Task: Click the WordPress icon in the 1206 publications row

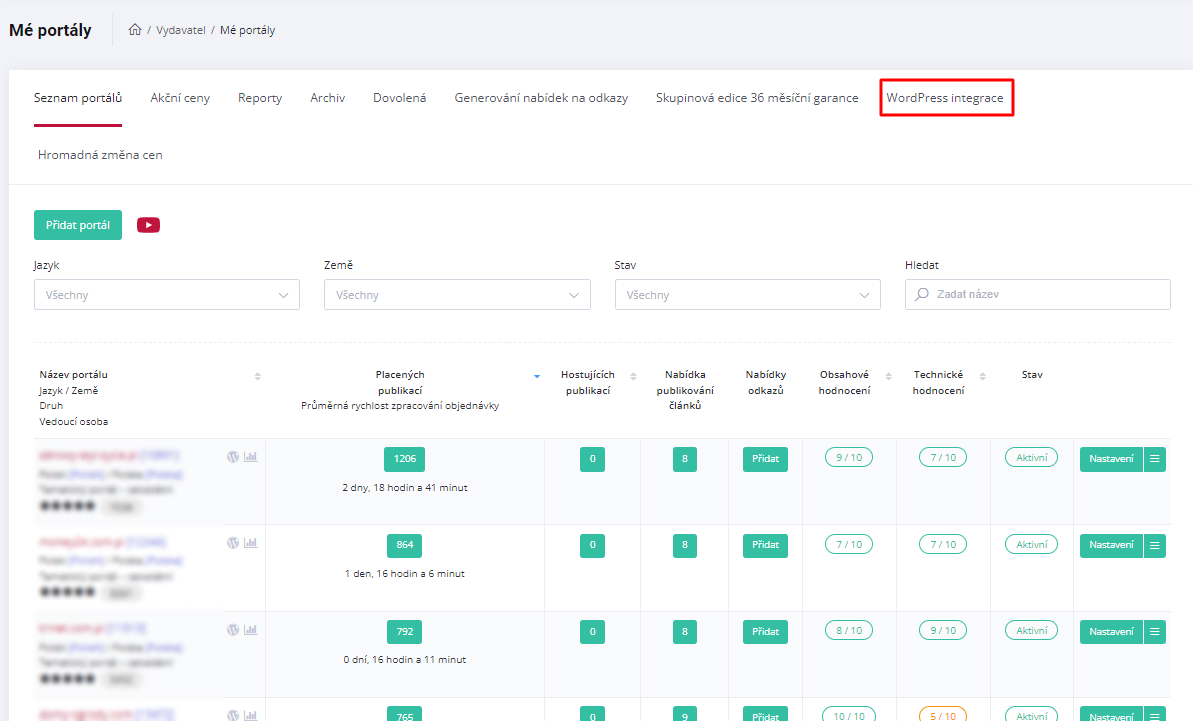Action: click(233, 457)
